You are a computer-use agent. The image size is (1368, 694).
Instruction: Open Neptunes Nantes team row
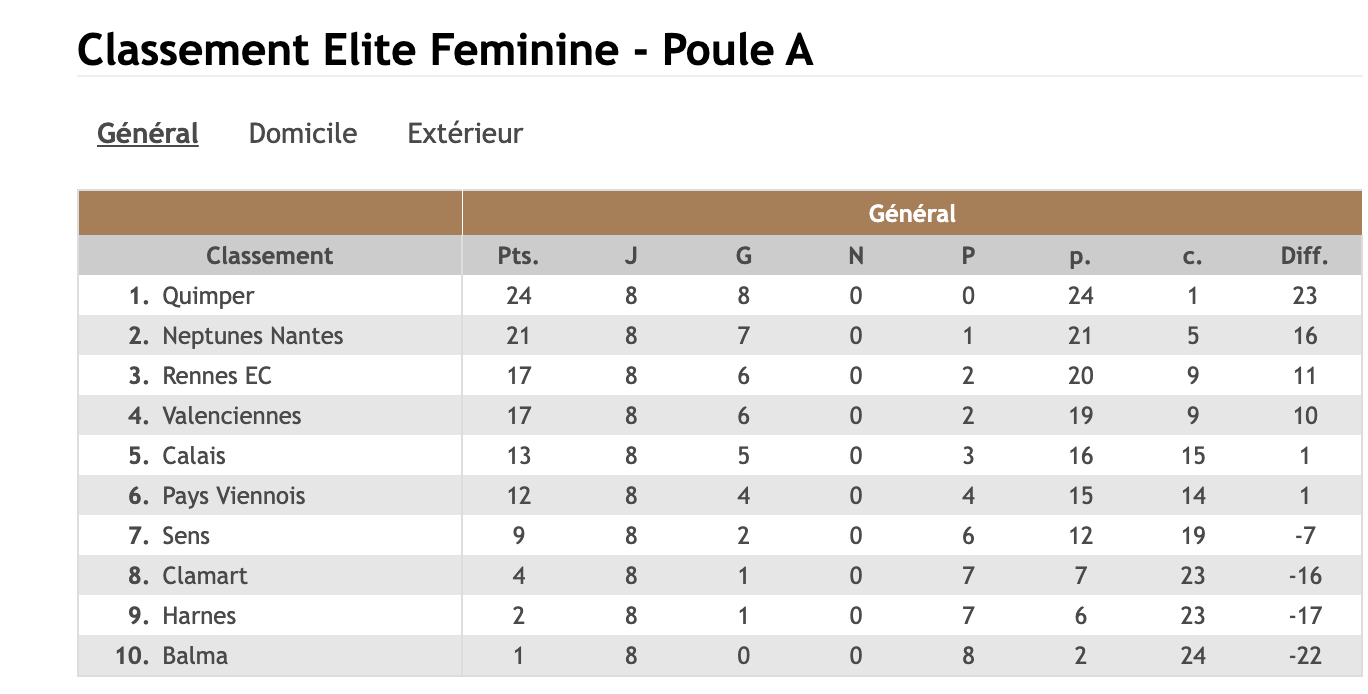[x=252, y=336]
